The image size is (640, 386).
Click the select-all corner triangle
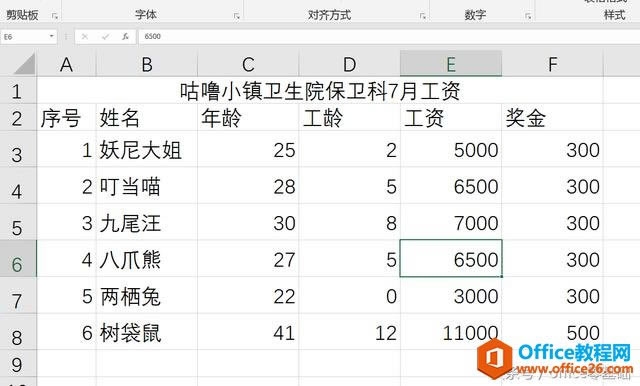click(24, 64)
